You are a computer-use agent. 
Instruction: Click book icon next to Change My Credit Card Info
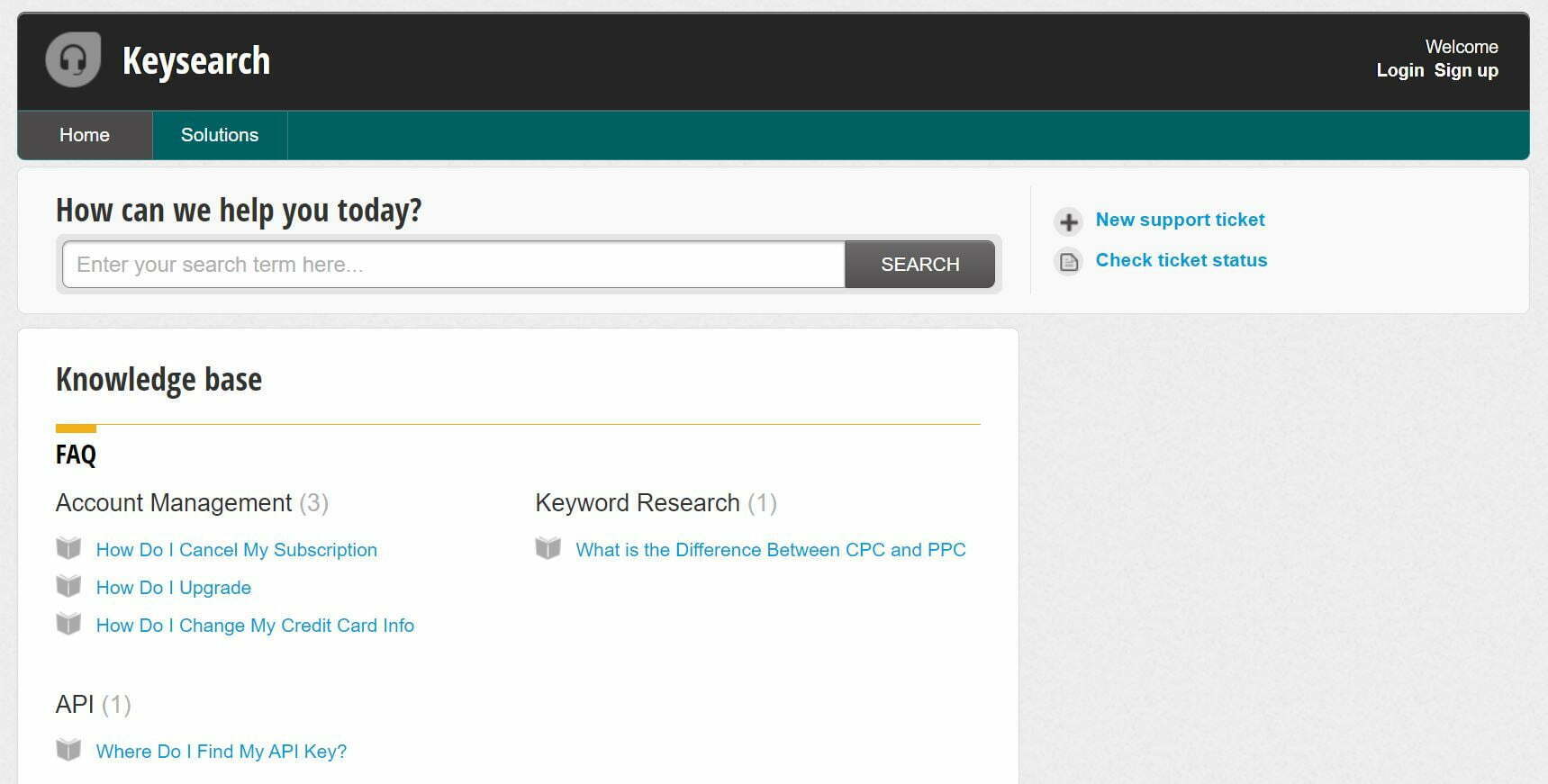click(x=68, y=624)
